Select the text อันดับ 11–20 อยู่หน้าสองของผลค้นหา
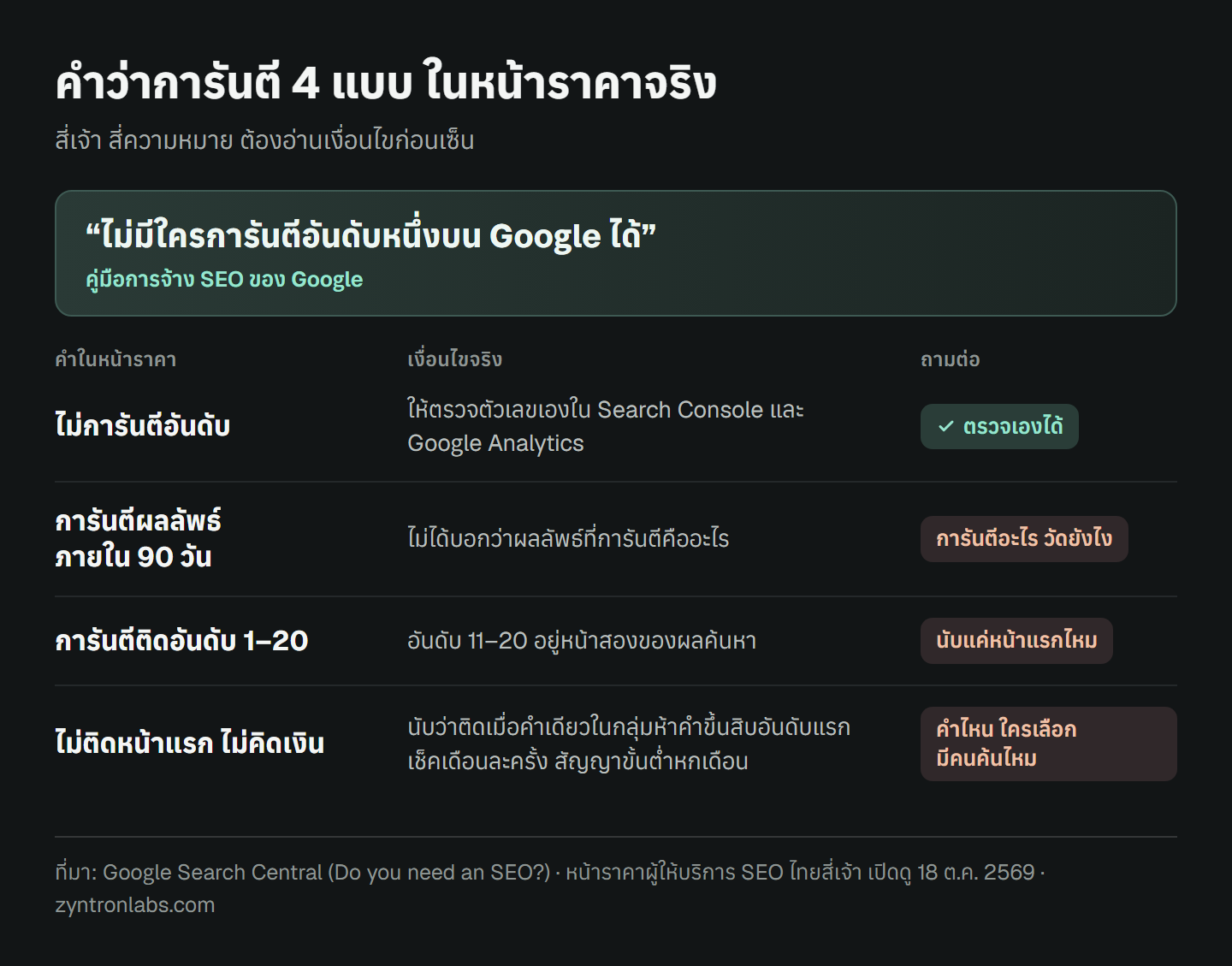Image resolution: width=1232 pixels, height=966 pixels. (x=582, y=641)
